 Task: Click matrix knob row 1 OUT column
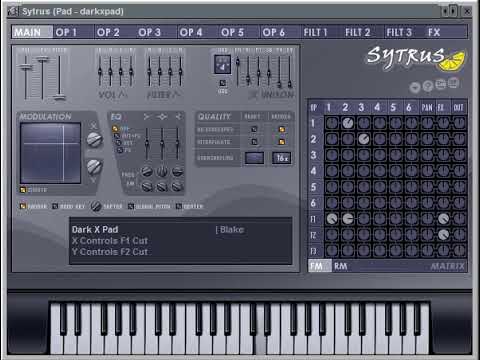(x=459, y=123)
